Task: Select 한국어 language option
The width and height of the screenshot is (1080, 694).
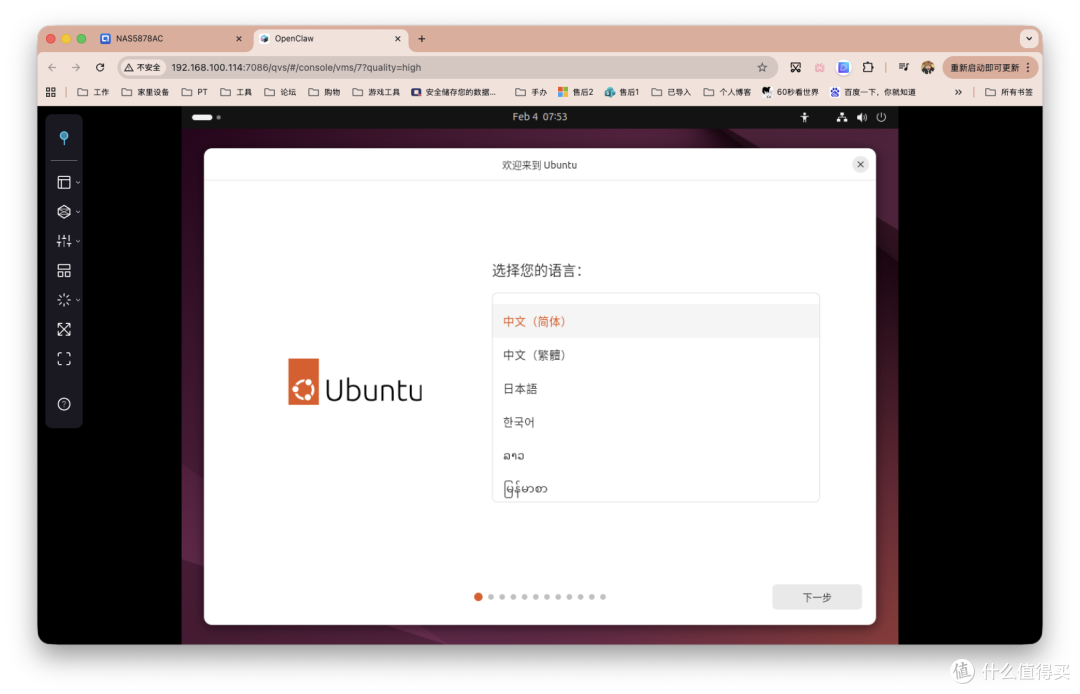Action: coord(656,422)
